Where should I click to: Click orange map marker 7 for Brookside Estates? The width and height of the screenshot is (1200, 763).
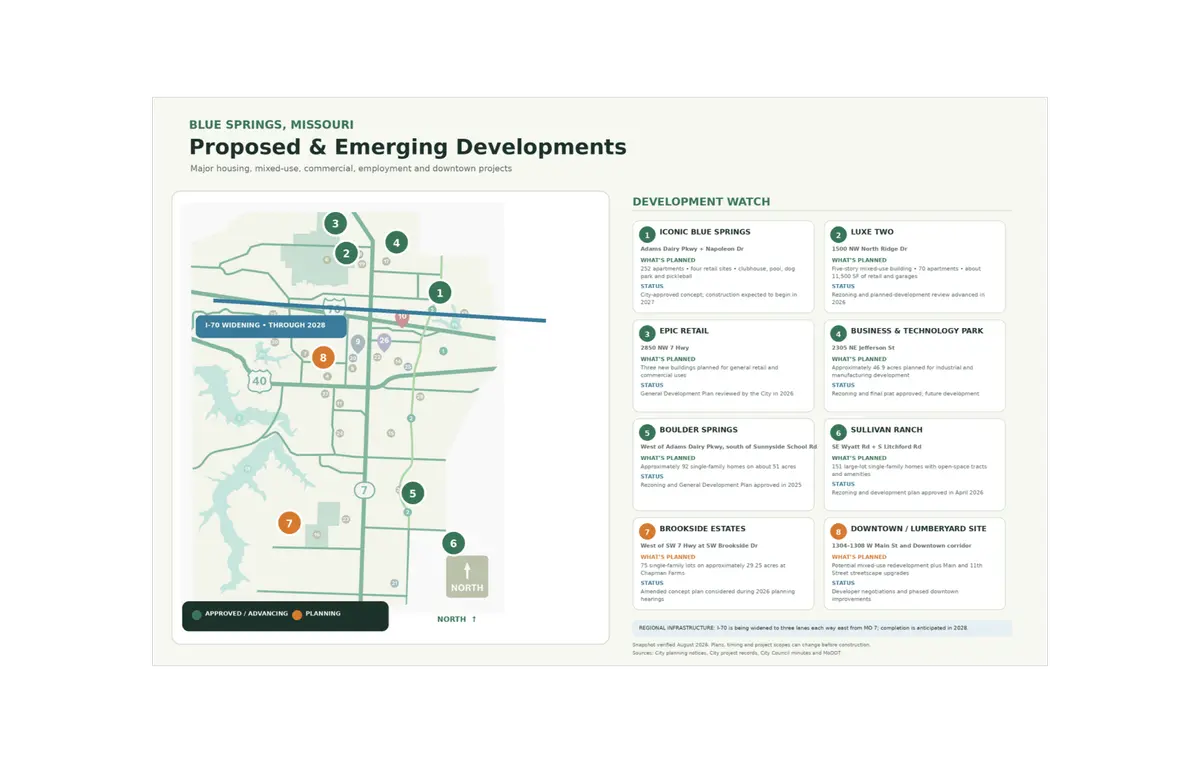point(289,522)
